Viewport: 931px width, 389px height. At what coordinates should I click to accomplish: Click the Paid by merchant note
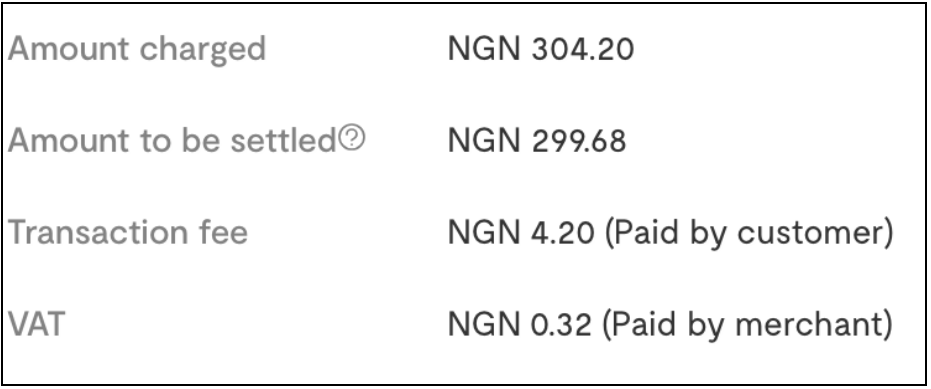pyautogui.click(x=748, y=325)
